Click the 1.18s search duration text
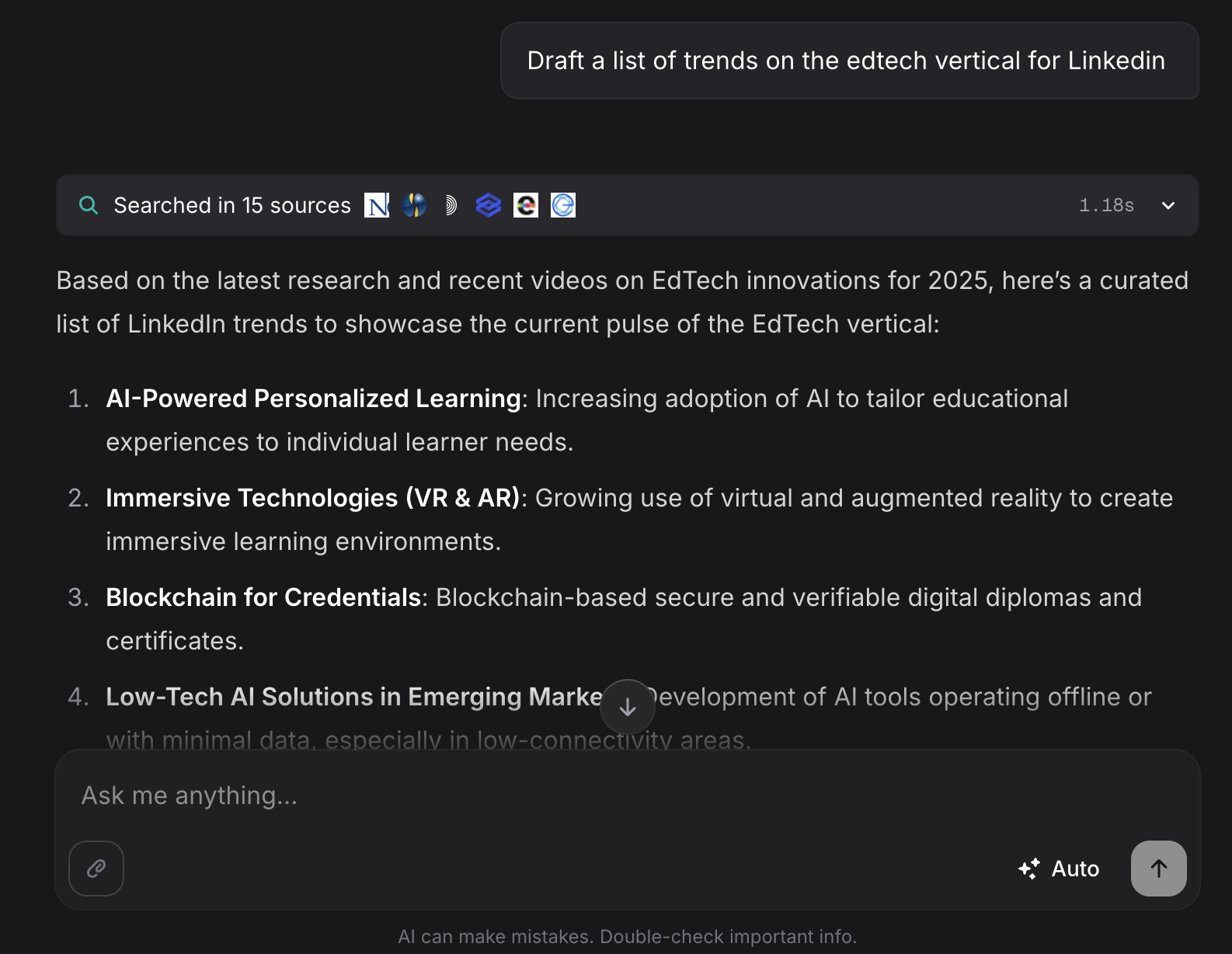The width and height of the screenshot is (1232, 954). click(1106, 205)
